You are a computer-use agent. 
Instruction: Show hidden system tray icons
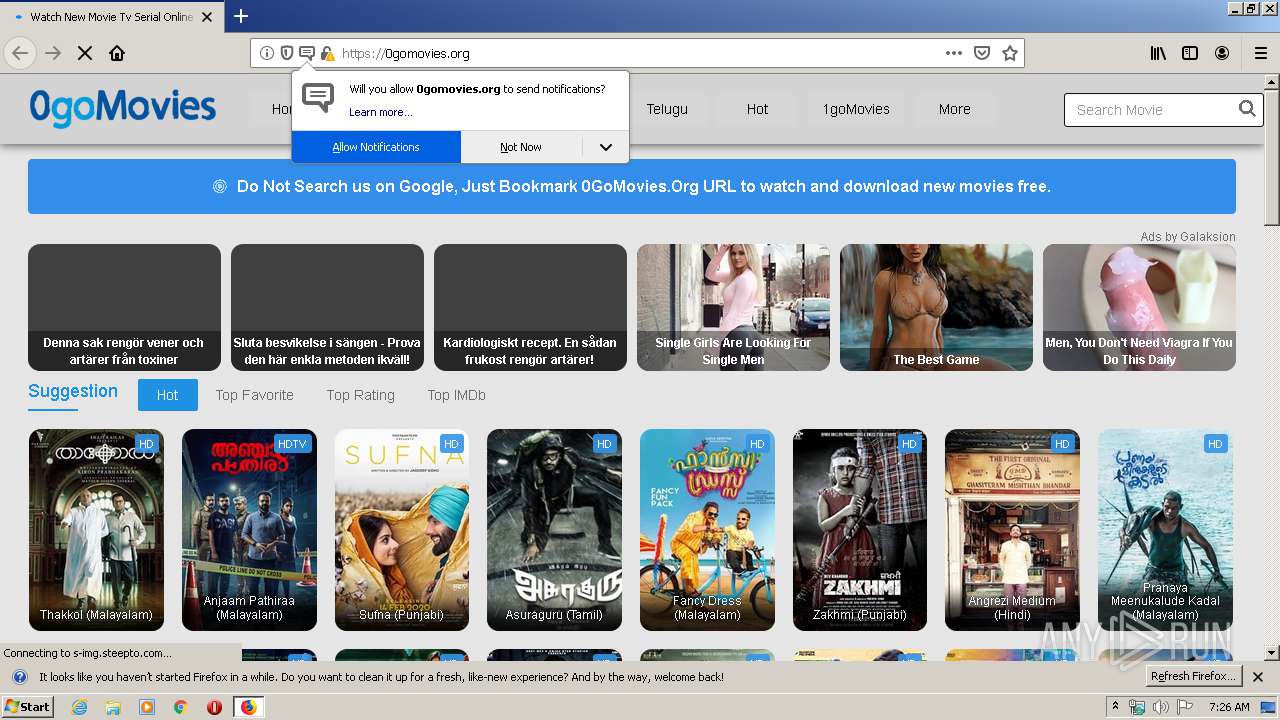1115,707
